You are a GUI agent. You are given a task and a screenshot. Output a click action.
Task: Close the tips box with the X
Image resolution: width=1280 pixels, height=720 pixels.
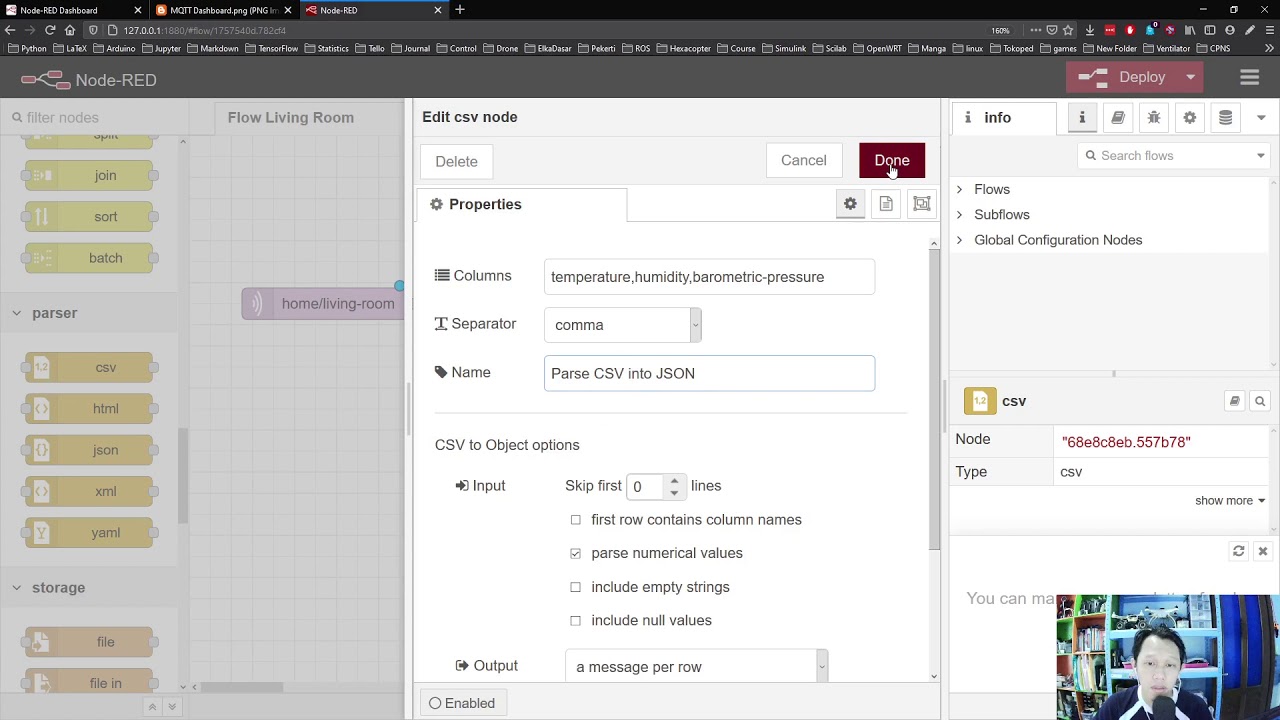click(1263, 551)
